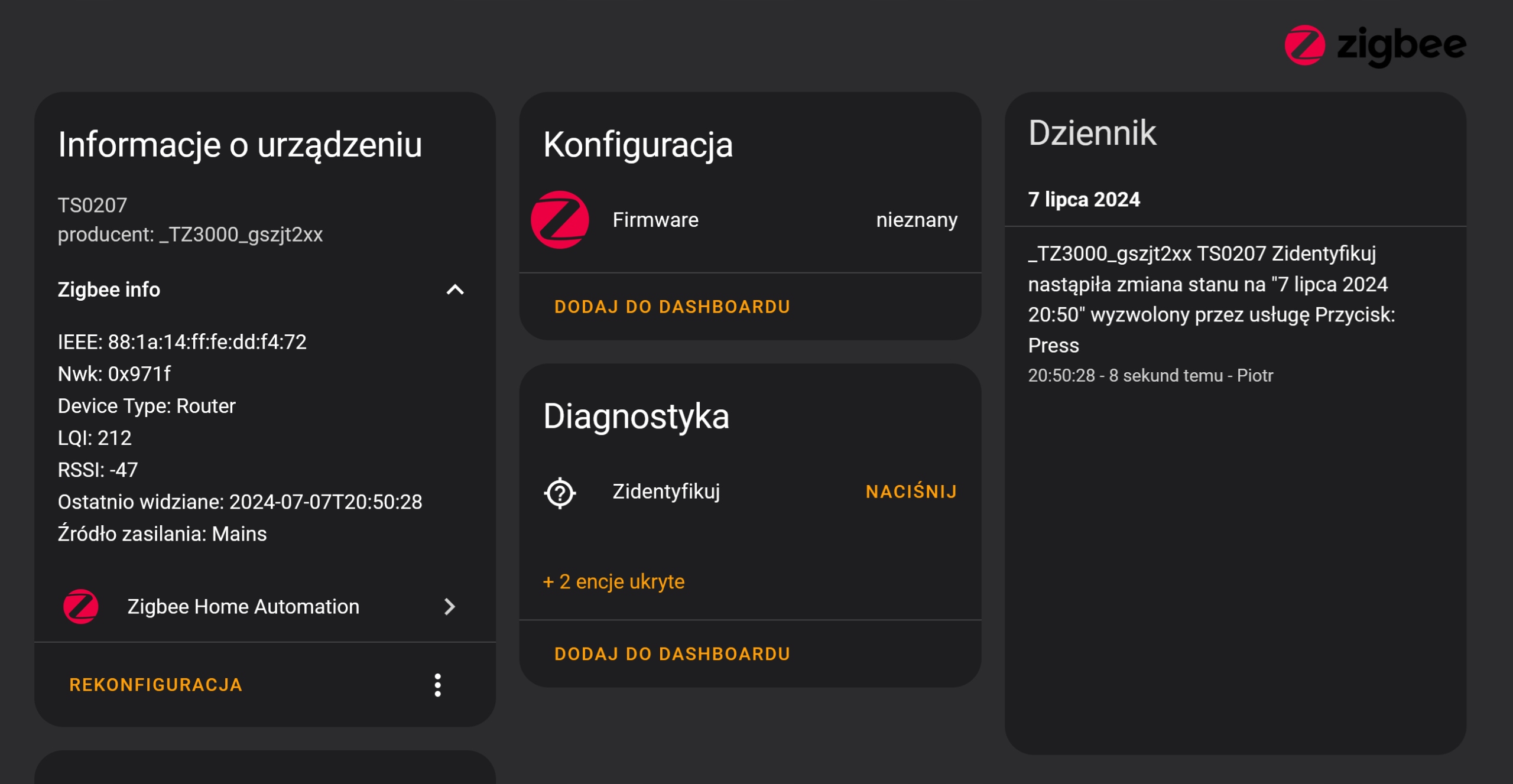This screenshot has height=784, width=1513.
Task: Click the Firmware Zigbee icon
Action: pos(560,220)
